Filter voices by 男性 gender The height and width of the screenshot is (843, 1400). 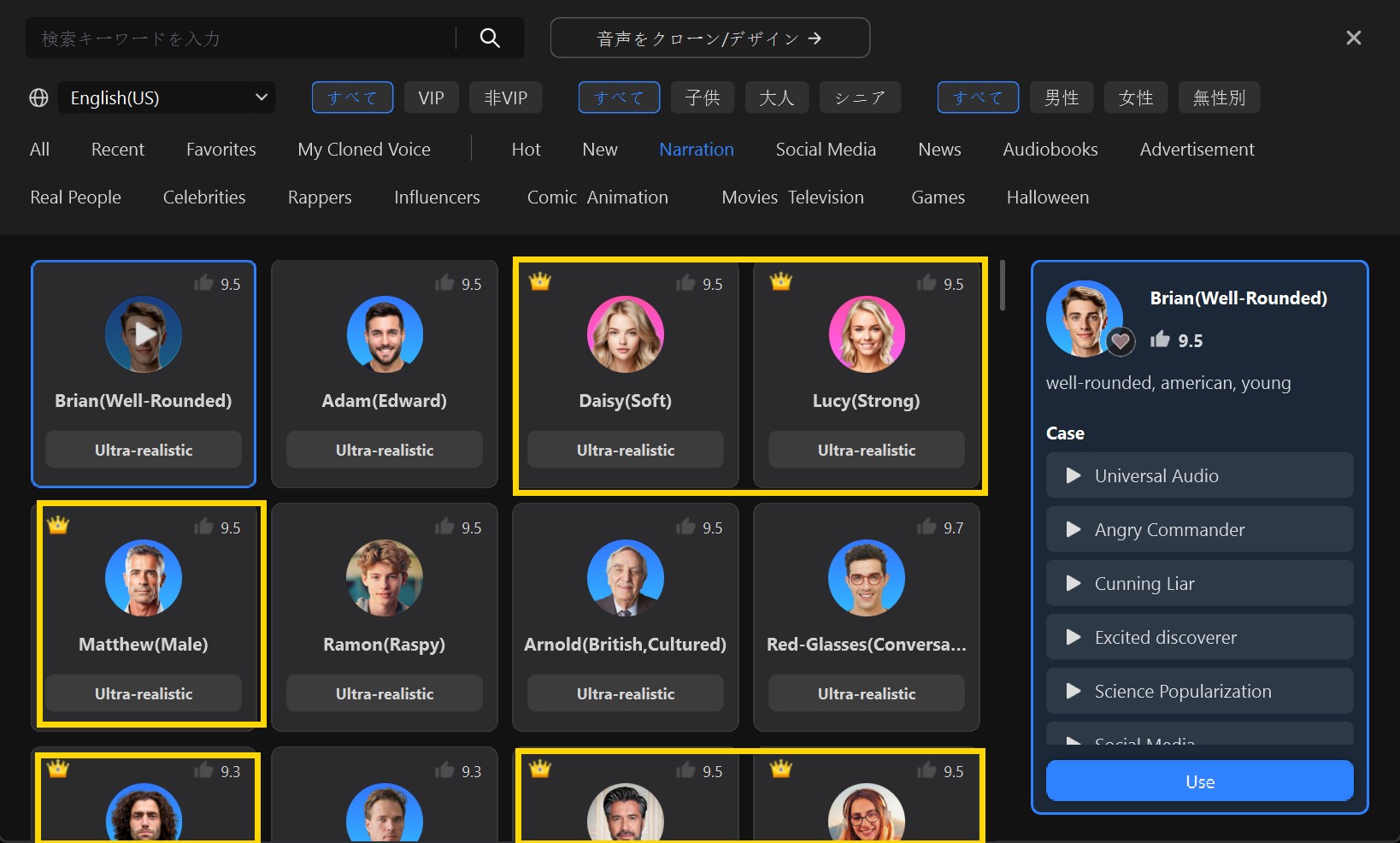(x=1062, y=97)
